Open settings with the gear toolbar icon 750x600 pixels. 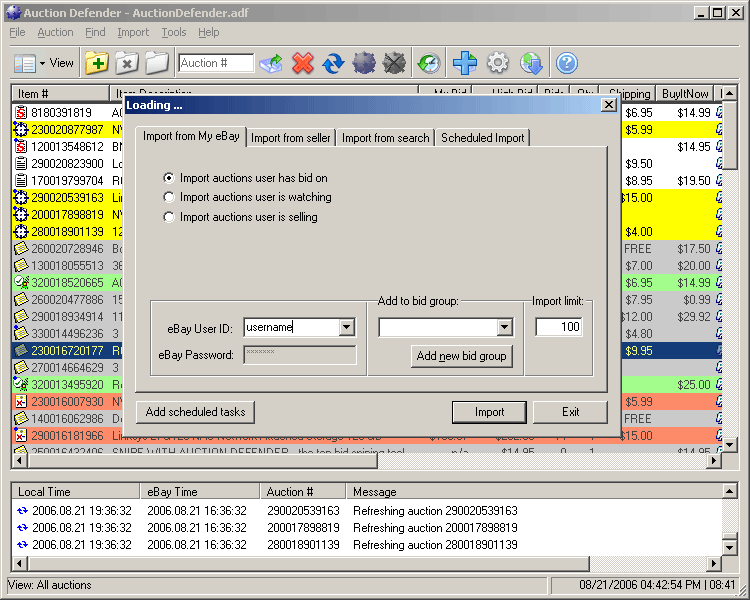[498, 63]
